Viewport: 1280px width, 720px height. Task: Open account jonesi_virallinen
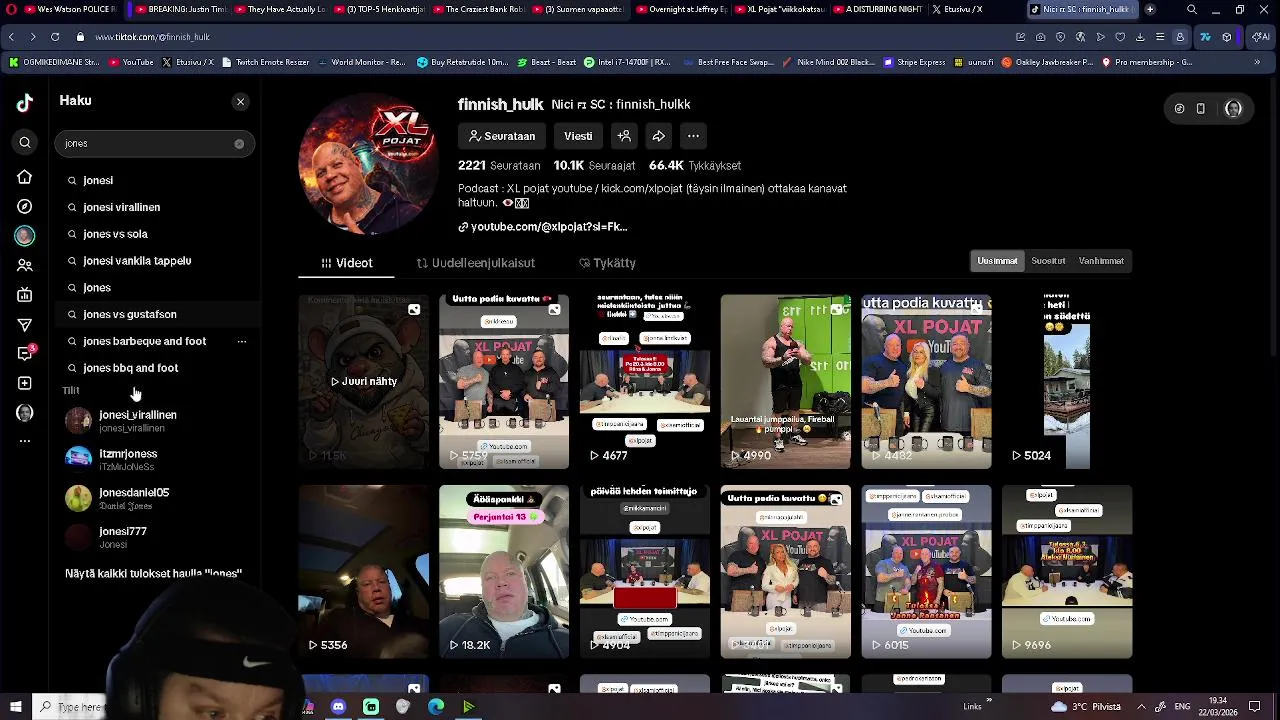click(x=155, y=421)
